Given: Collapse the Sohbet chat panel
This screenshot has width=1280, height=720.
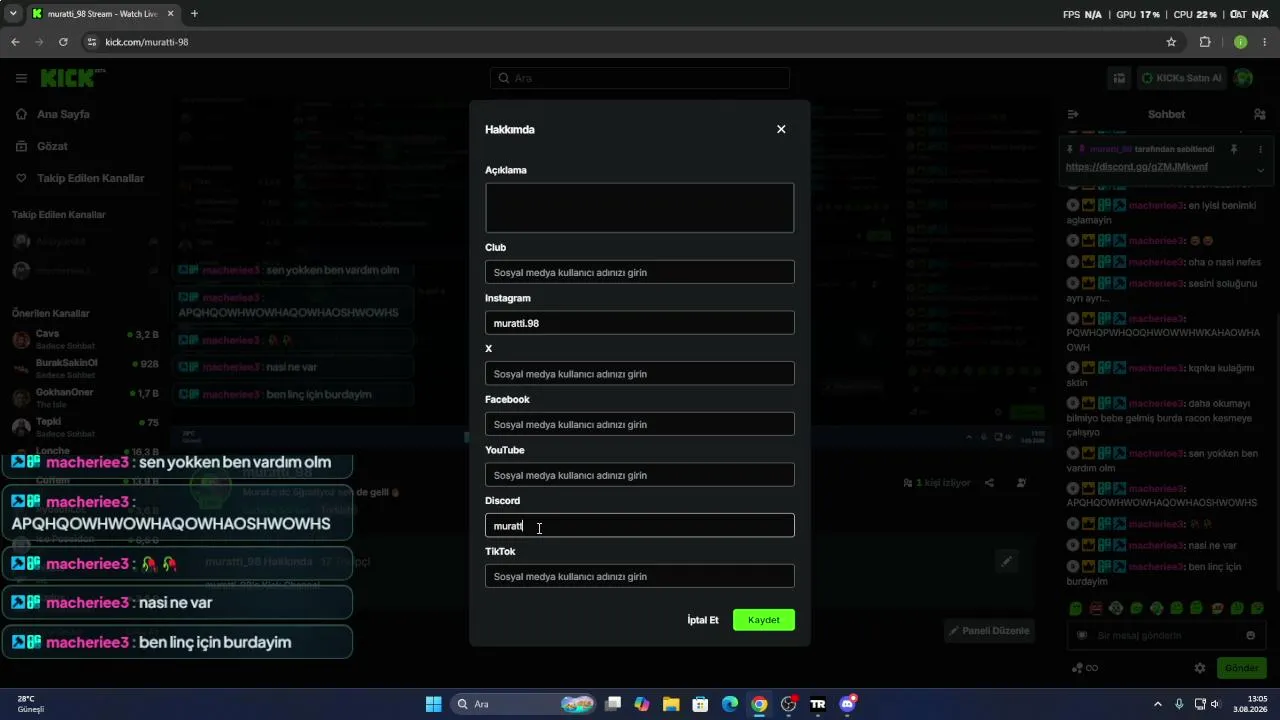Looking at the screenshot, I should [1073, 115].
